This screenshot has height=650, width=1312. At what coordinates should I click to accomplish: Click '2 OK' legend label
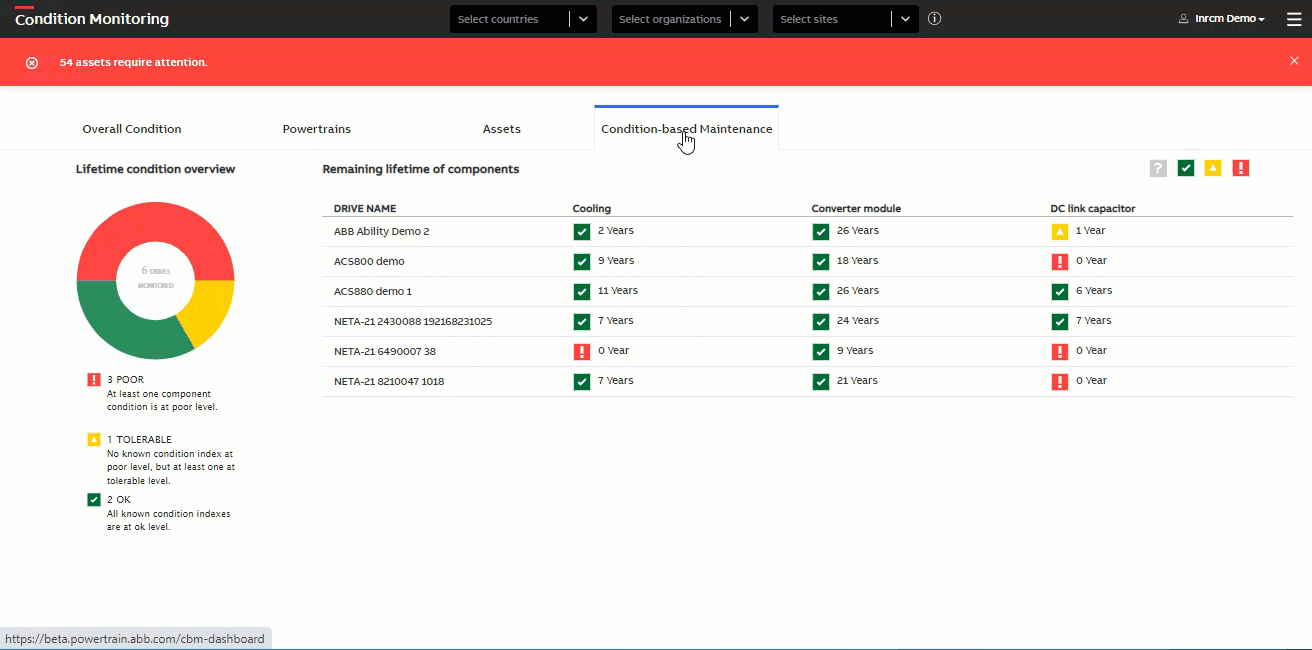tap(119, 500)
